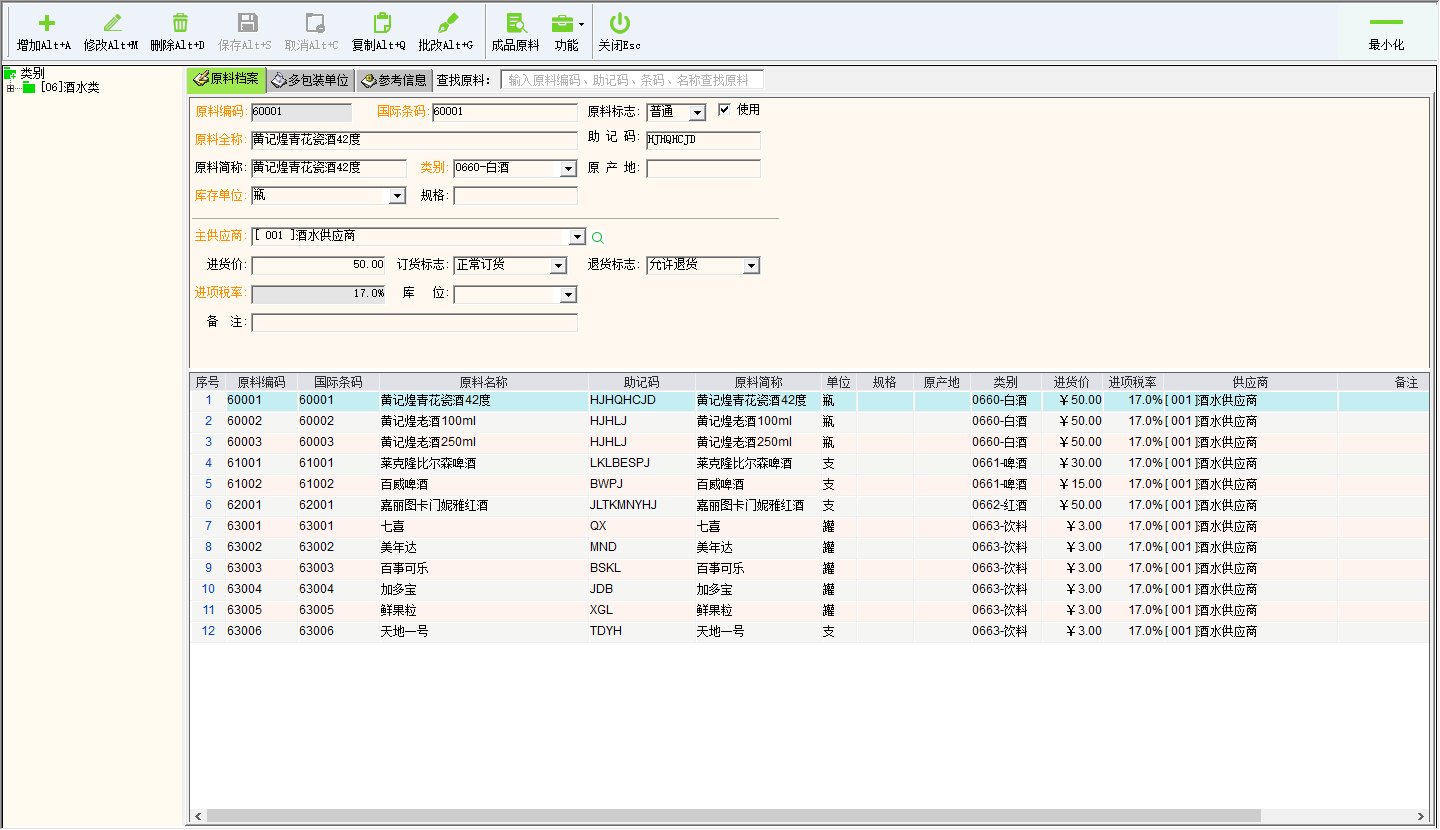Screen dimensions: 1440x830
Task: Switch to the 参考信息 tab
Action: tap(394, 80)
